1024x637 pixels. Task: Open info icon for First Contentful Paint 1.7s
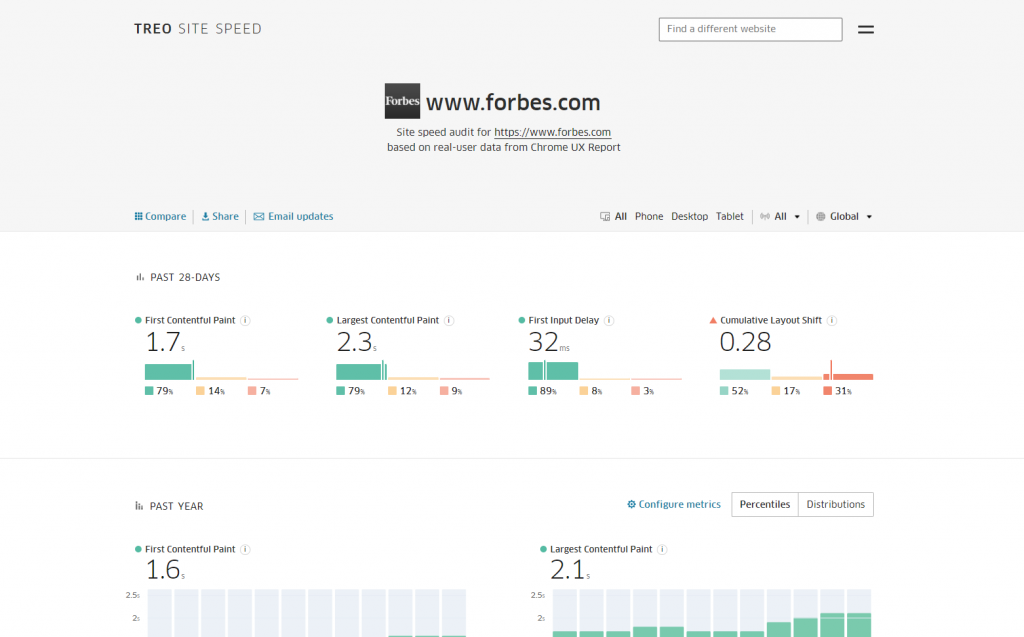(245, 320)
